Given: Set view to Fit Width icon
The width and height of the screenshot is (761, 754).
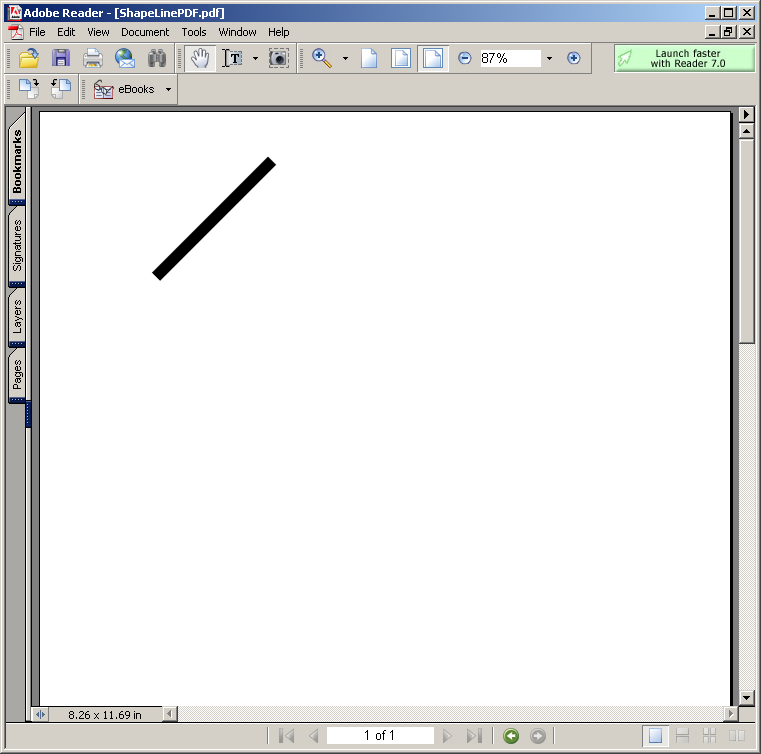Looking at the screenshot, I should (433, 58).
